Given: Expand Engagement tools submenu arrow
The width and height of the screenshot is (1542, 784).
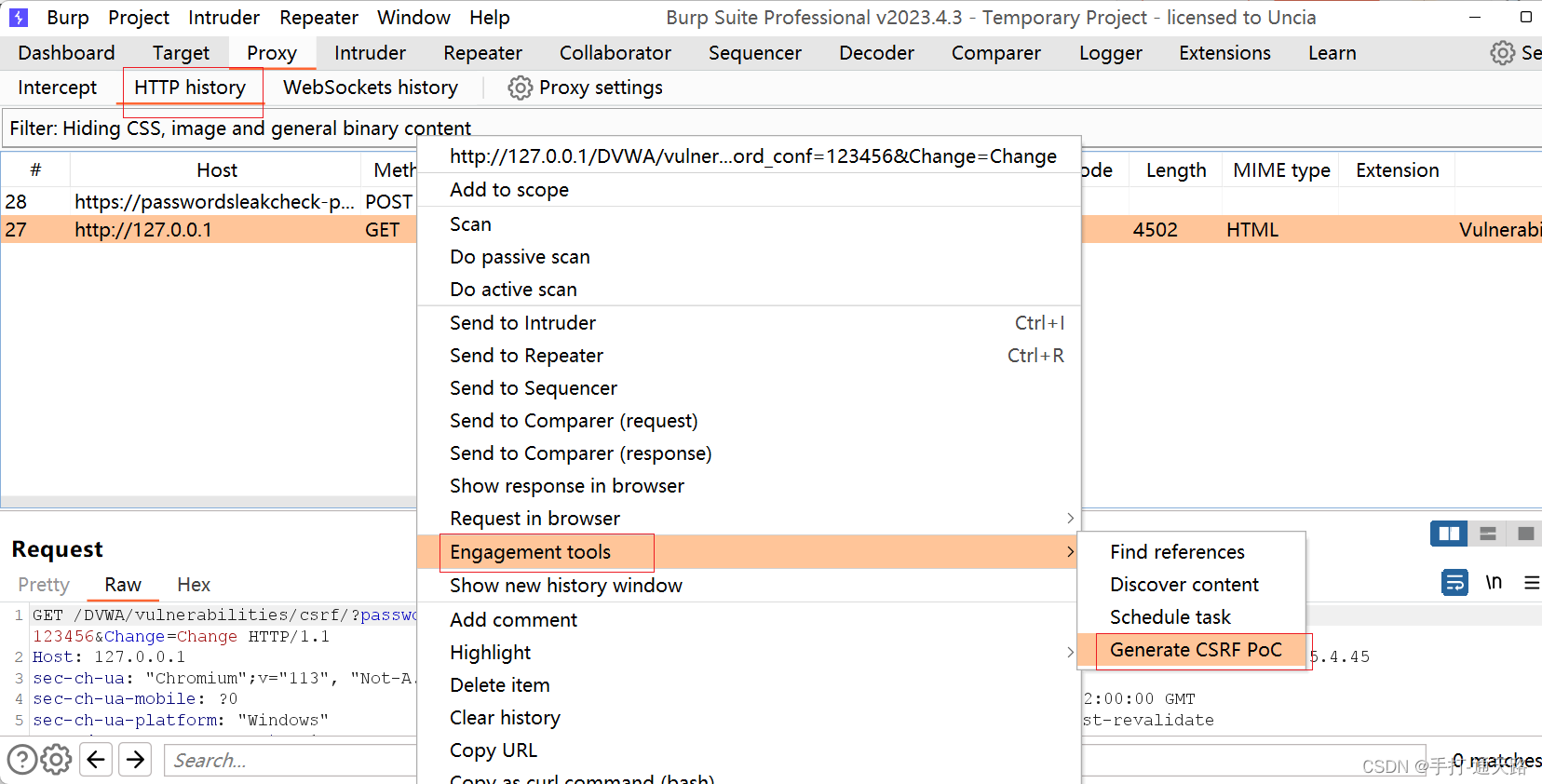Looking at the screenshot, I should 1070,552.
